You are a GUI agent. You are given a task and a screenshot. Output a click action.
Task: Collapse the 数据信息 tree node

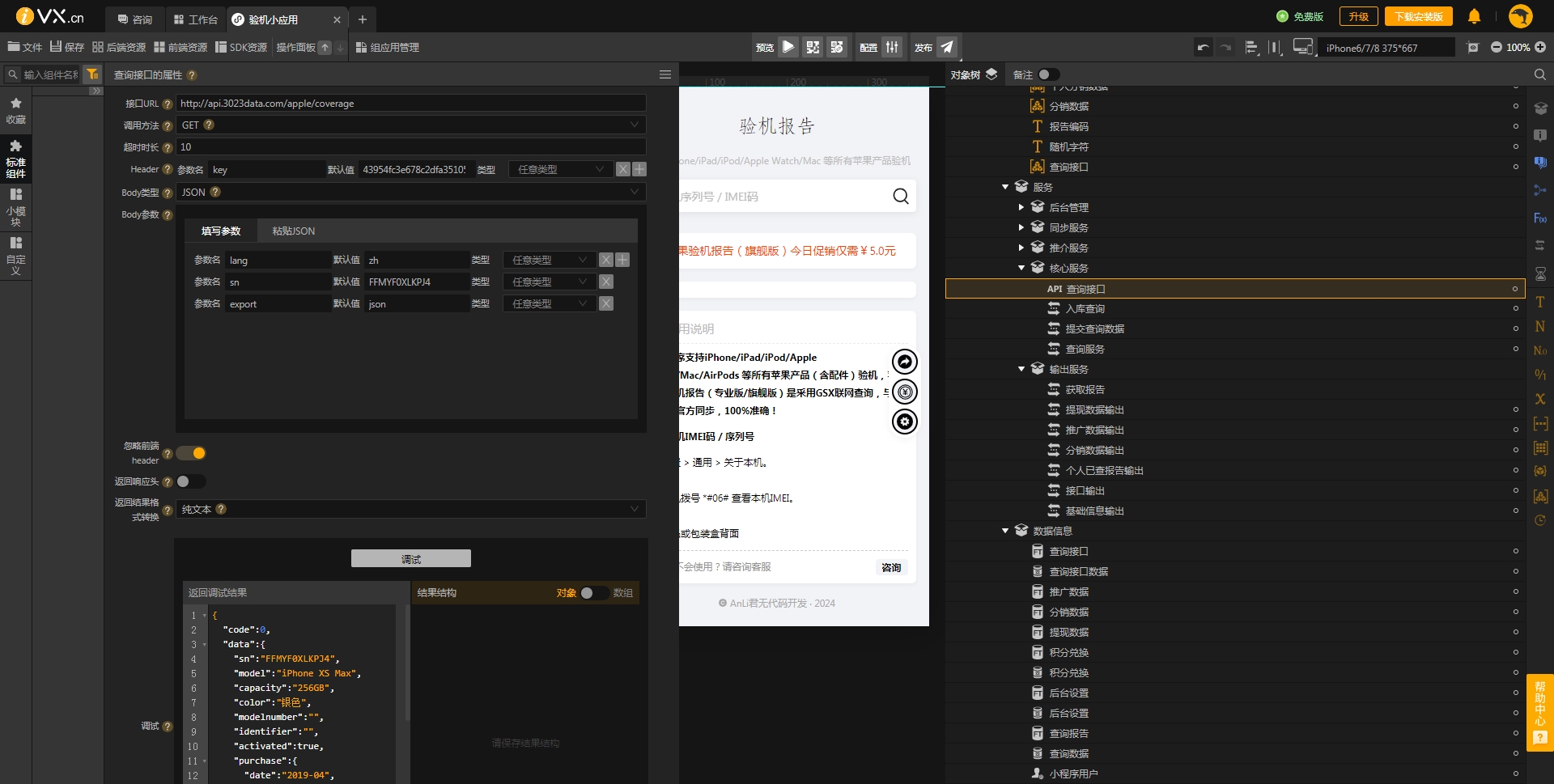(x=1005, y=531)
